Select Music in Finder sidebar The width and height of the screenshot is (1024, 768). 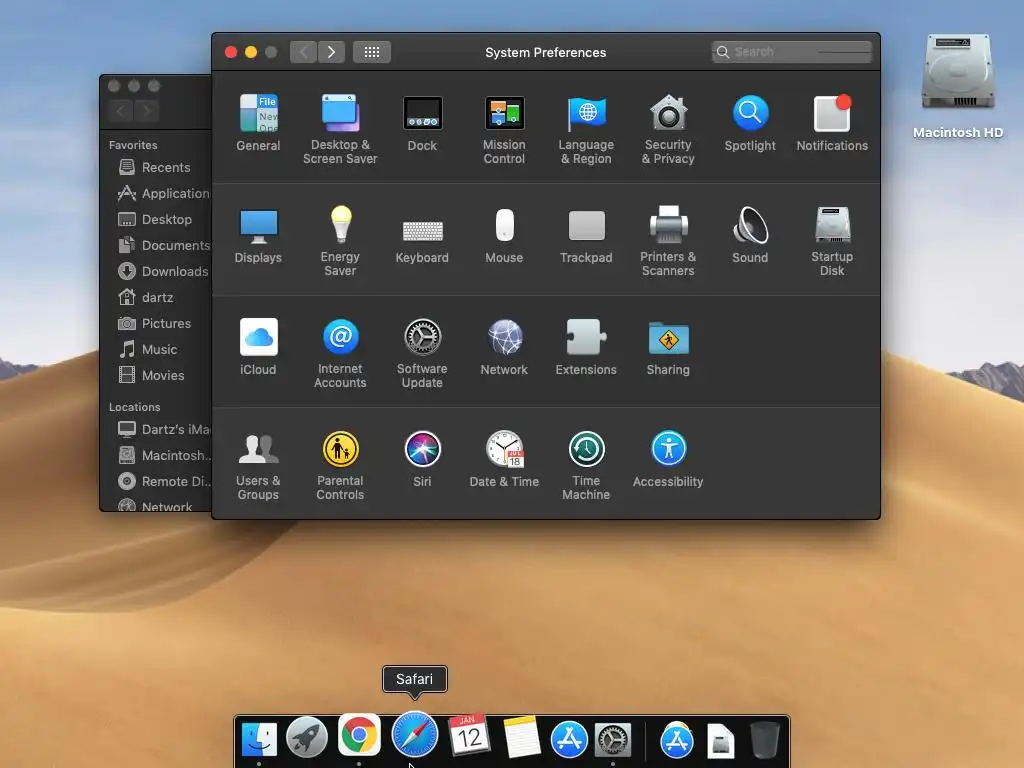click(x=148, y=349)
